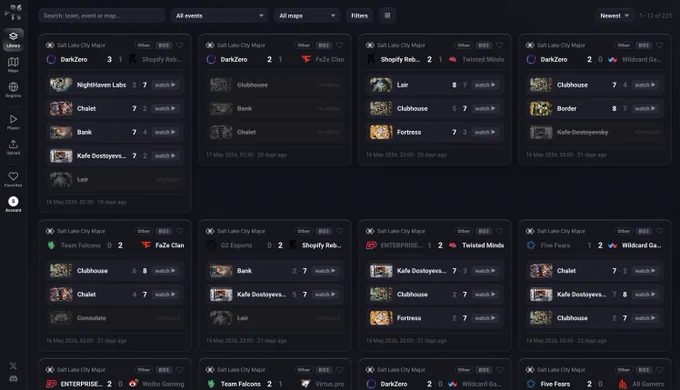
Task: Open the Newest sort dropdown
Action: click(x=614, y=16)
